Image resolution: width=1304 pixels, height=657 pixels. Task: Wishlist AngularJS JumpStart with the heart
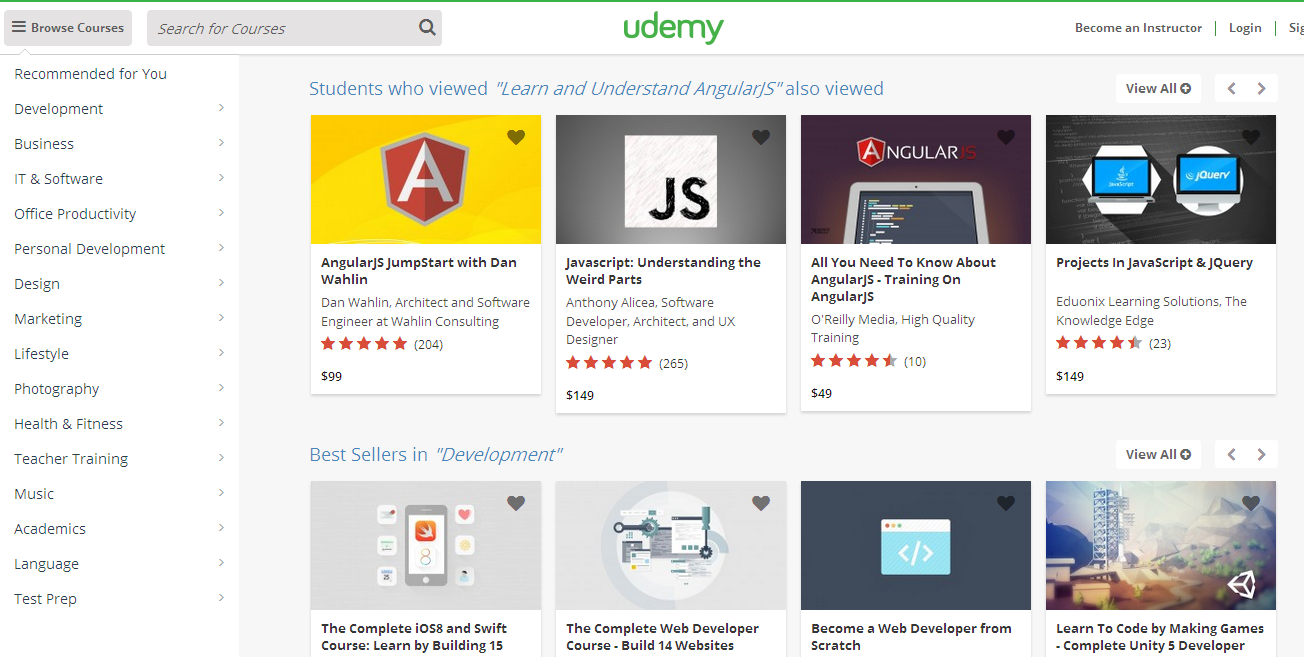pyautogui.click(x=516, y=137)
